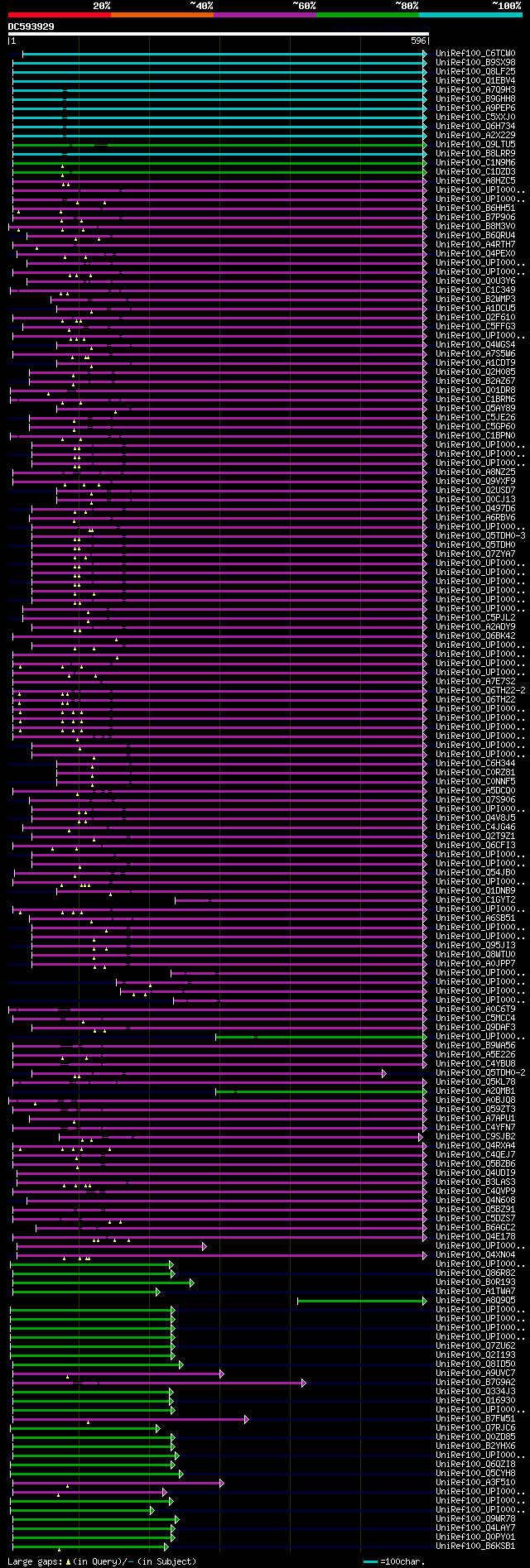Select hit label UniRef100_Q5TDH0-3
This screenshot has width=530, height=1568.
[480, 536]
